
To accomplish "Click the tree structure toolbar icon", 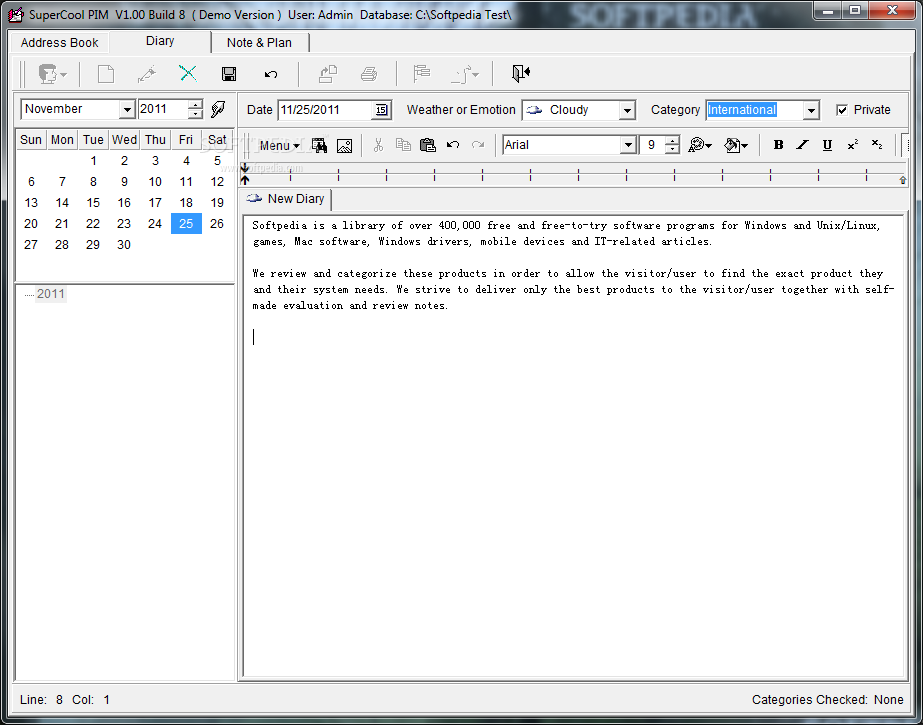I will (421, 74).
